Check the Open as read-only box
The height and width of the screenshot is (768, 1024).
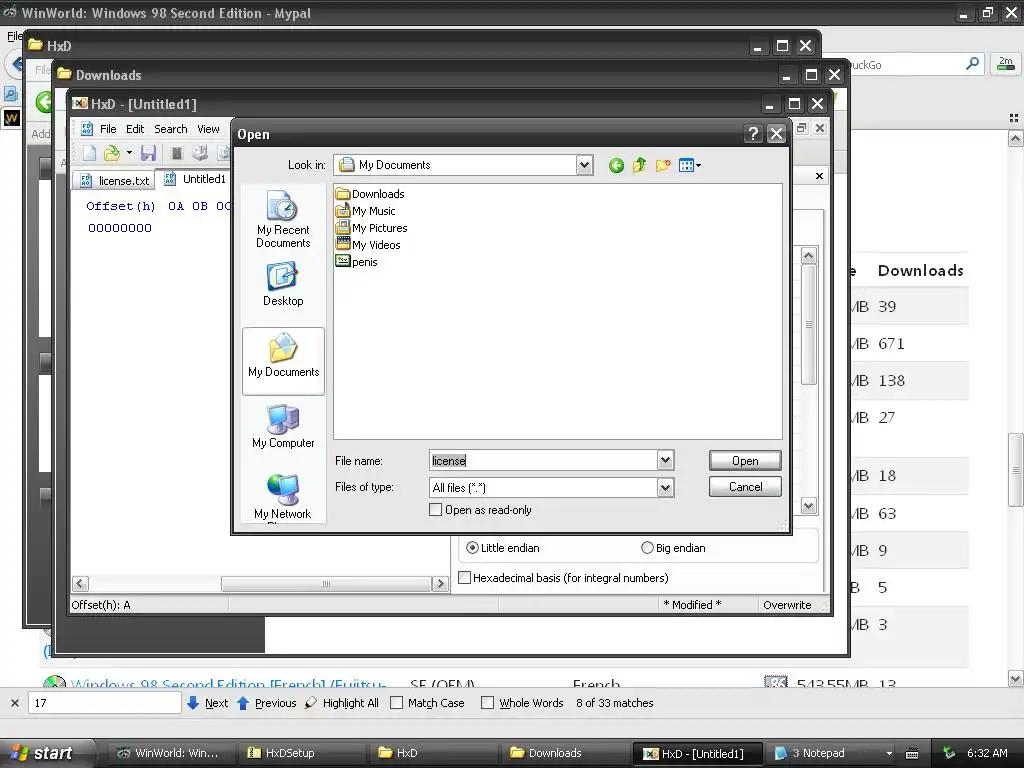(436, 509)
